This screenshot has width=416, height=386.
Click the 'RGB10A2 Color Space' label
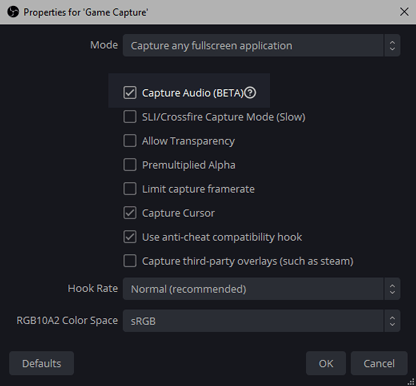pyautogui.click(x=67, y=320)
